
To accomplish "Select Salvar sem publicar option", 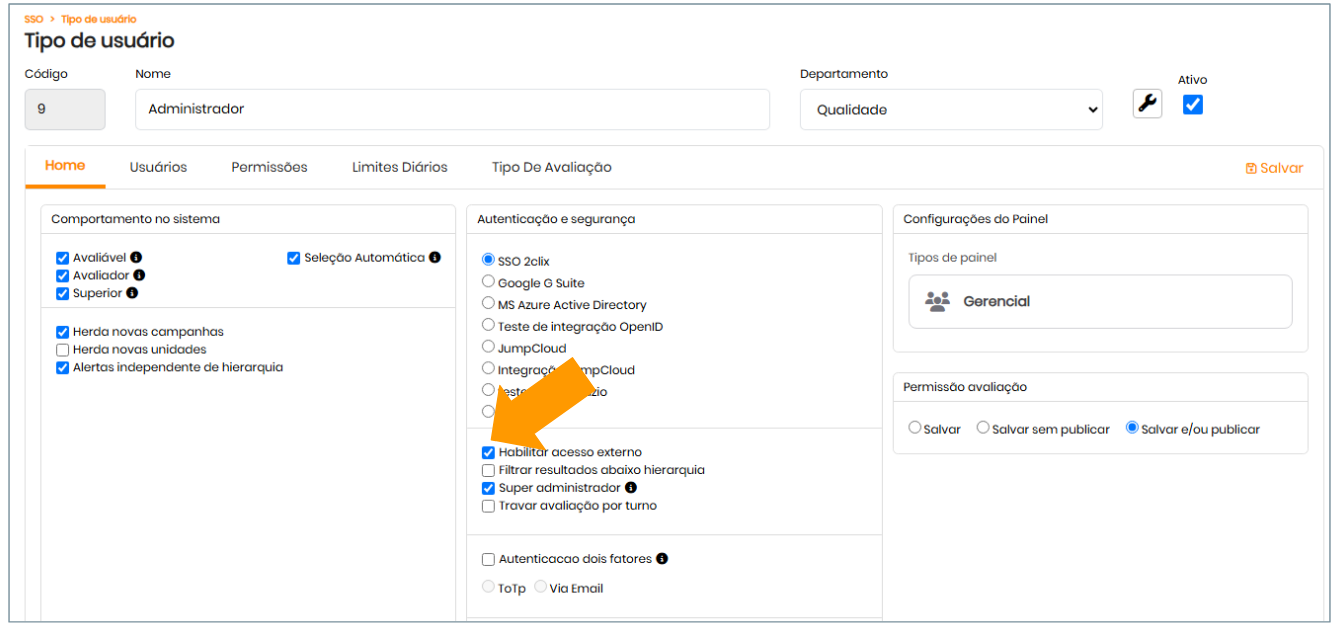I will coord(983,428).
